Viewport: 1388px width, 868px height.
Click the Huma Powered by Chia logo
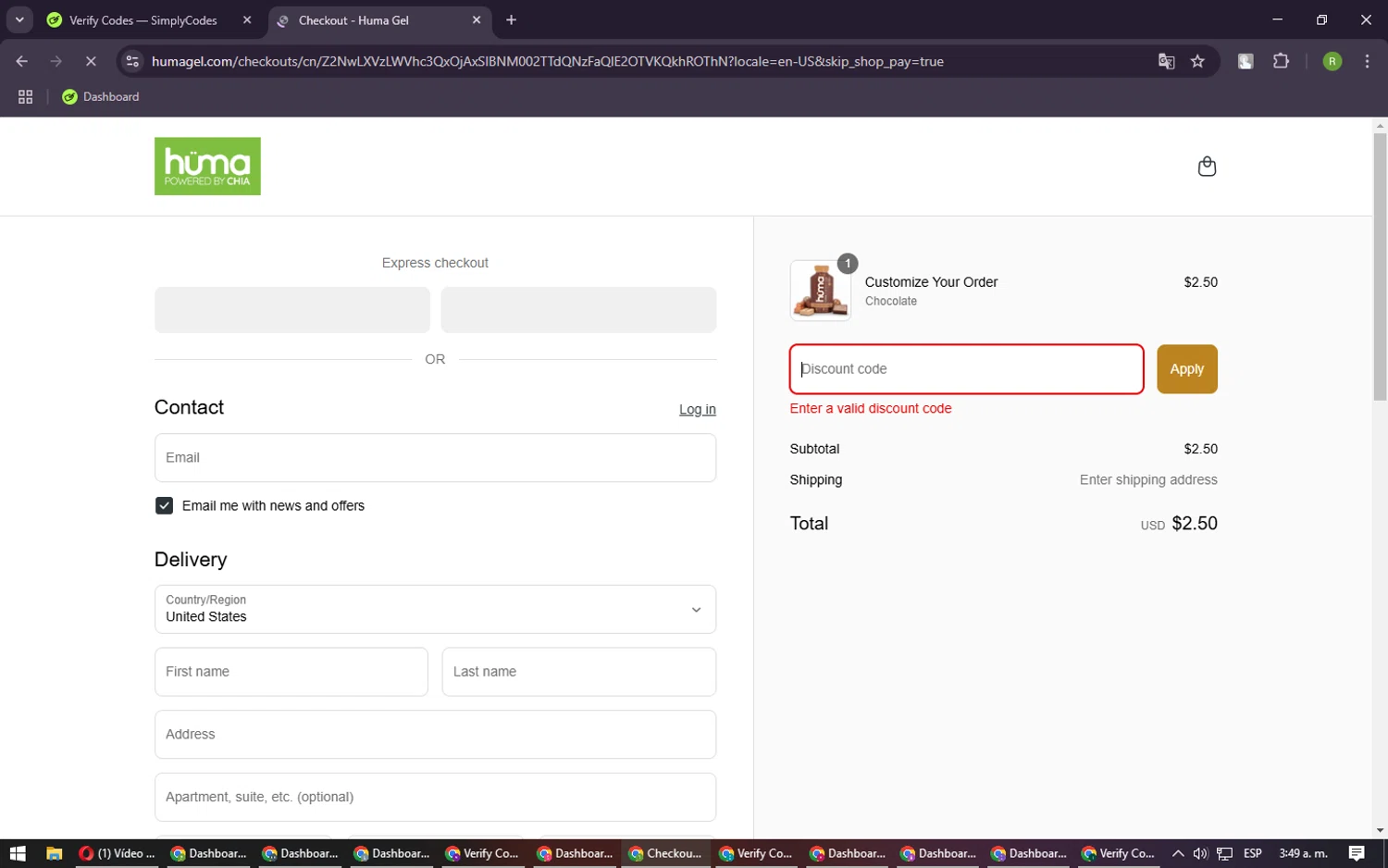pyautogui.click(x=207, y=167)
